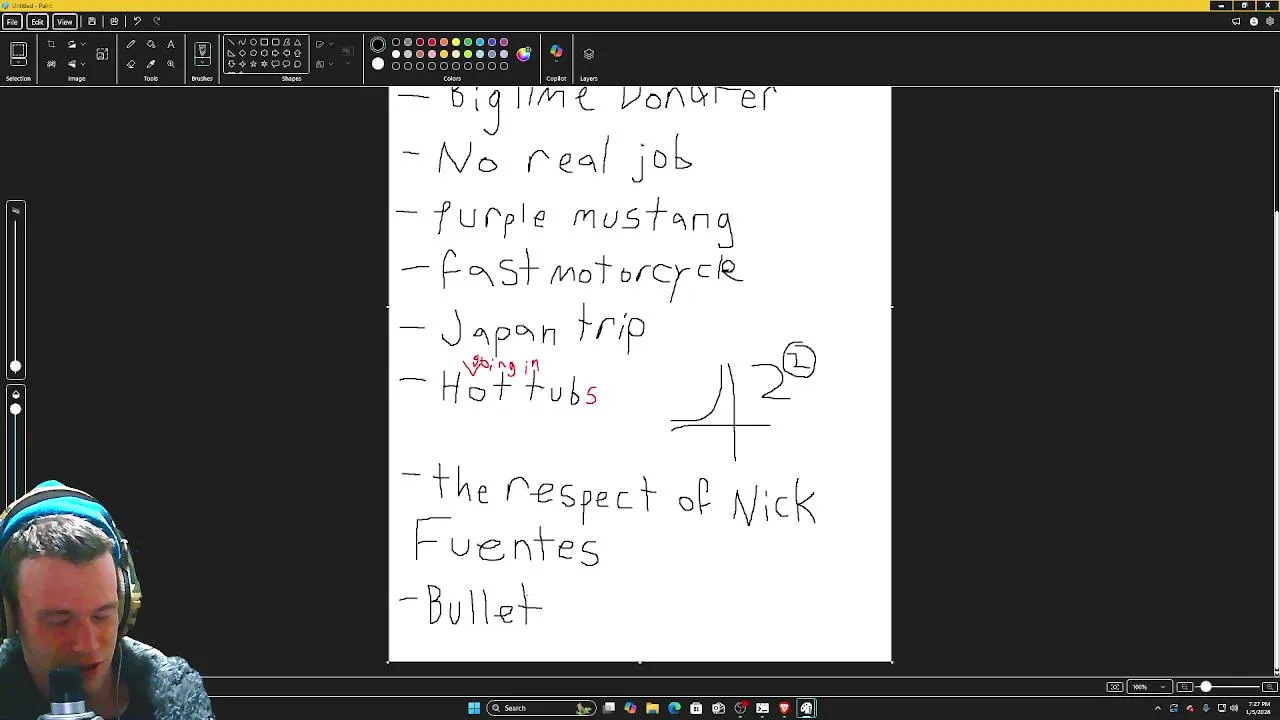Select the Pencil tool

(x=131, y=45)
